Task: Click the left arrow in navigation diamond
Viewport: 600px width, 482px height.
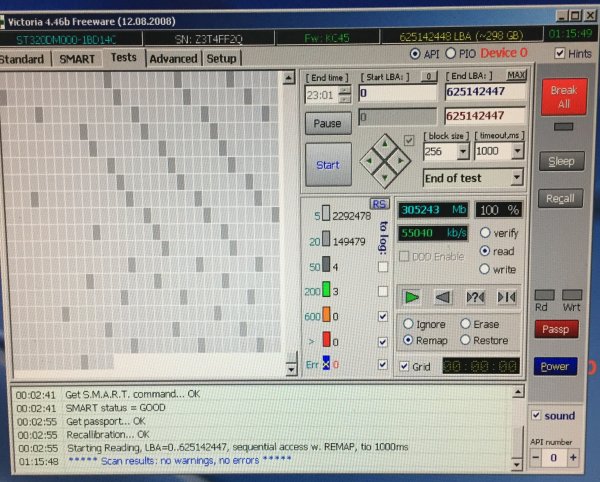Action: (x=369, y=161)
